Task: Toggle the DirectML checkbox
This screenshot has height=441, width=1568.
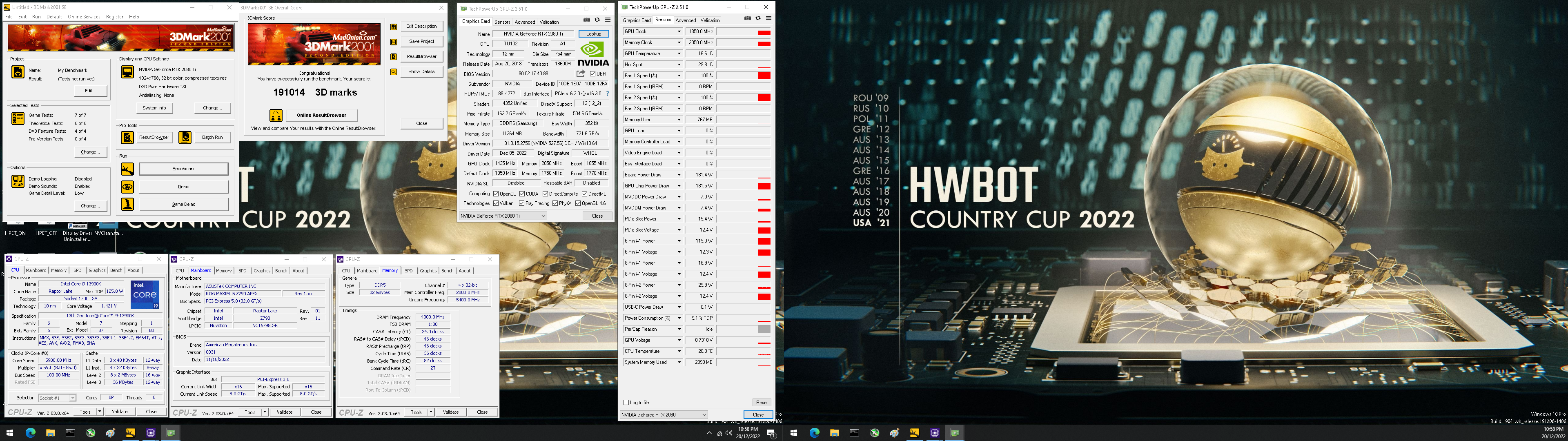Action: point(584,194)
